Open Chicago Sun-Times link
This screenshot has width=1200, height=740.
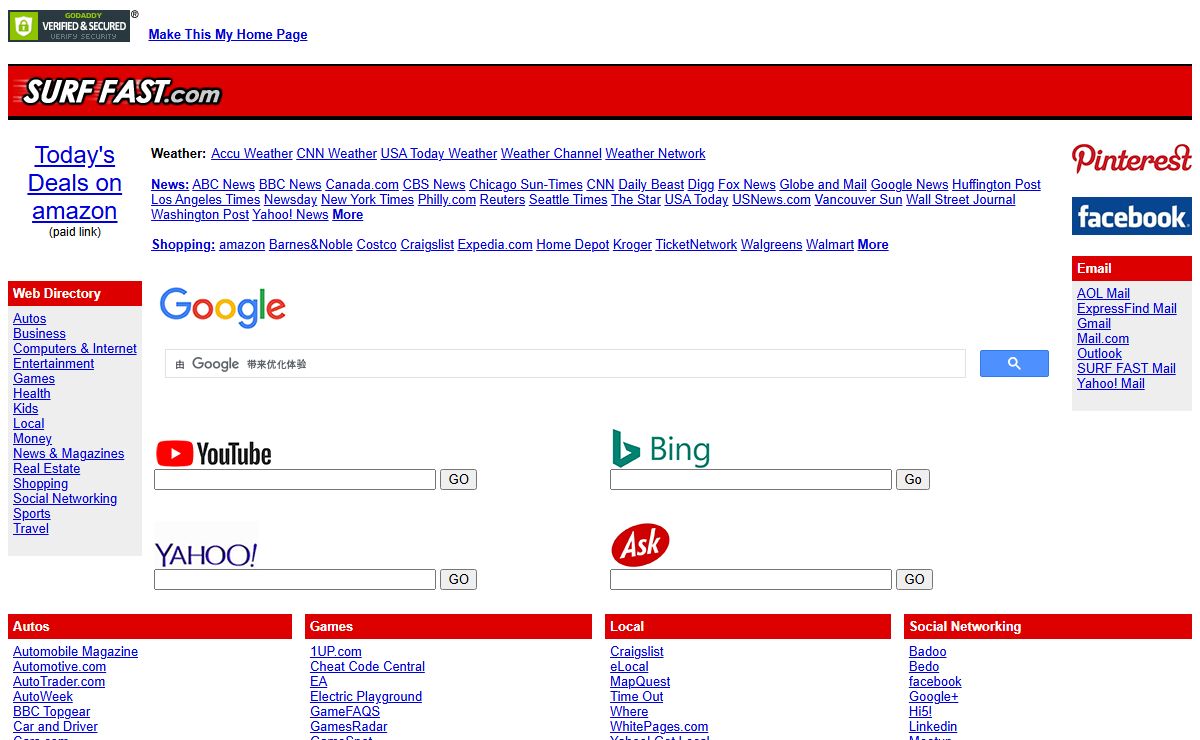[526, 185]
